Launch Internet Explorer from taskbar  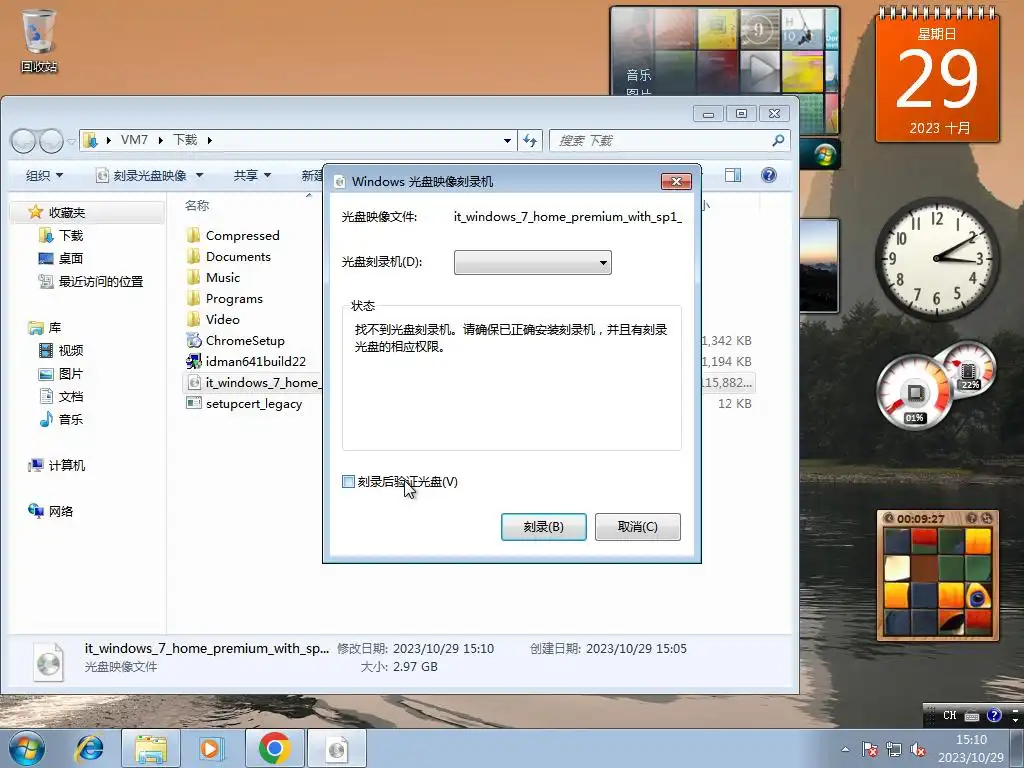point(89,748)
